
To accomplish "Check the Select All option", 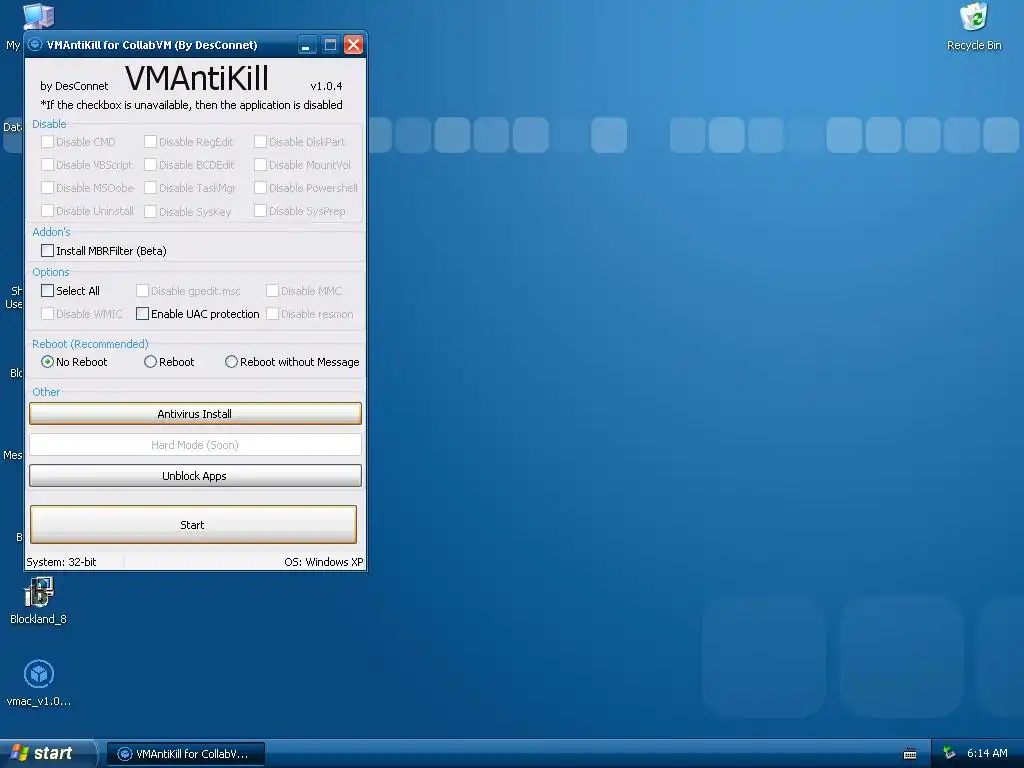I will tap(48, 291).
